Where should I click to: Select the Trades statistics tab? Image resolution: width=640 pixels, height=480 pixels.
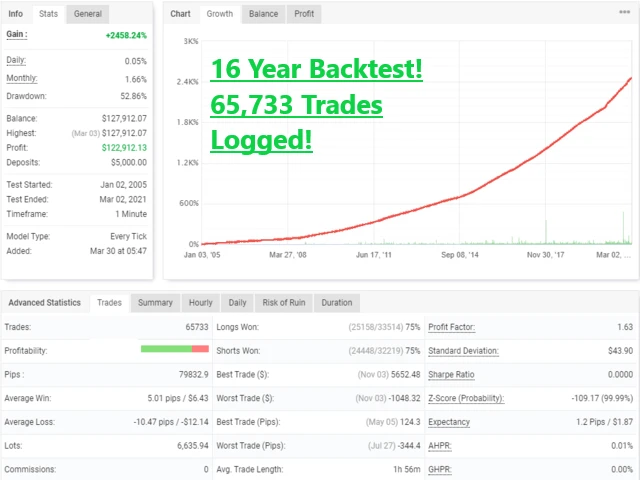109,302
